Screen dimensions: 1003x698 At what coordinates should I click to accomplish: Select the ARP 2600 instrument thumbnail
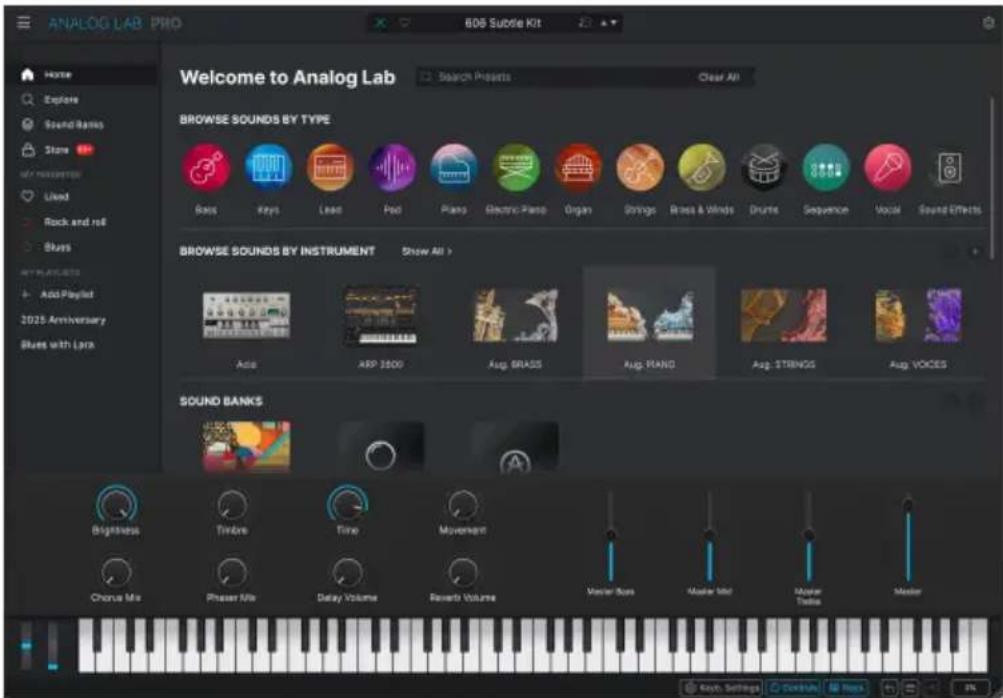pos(381,316)
